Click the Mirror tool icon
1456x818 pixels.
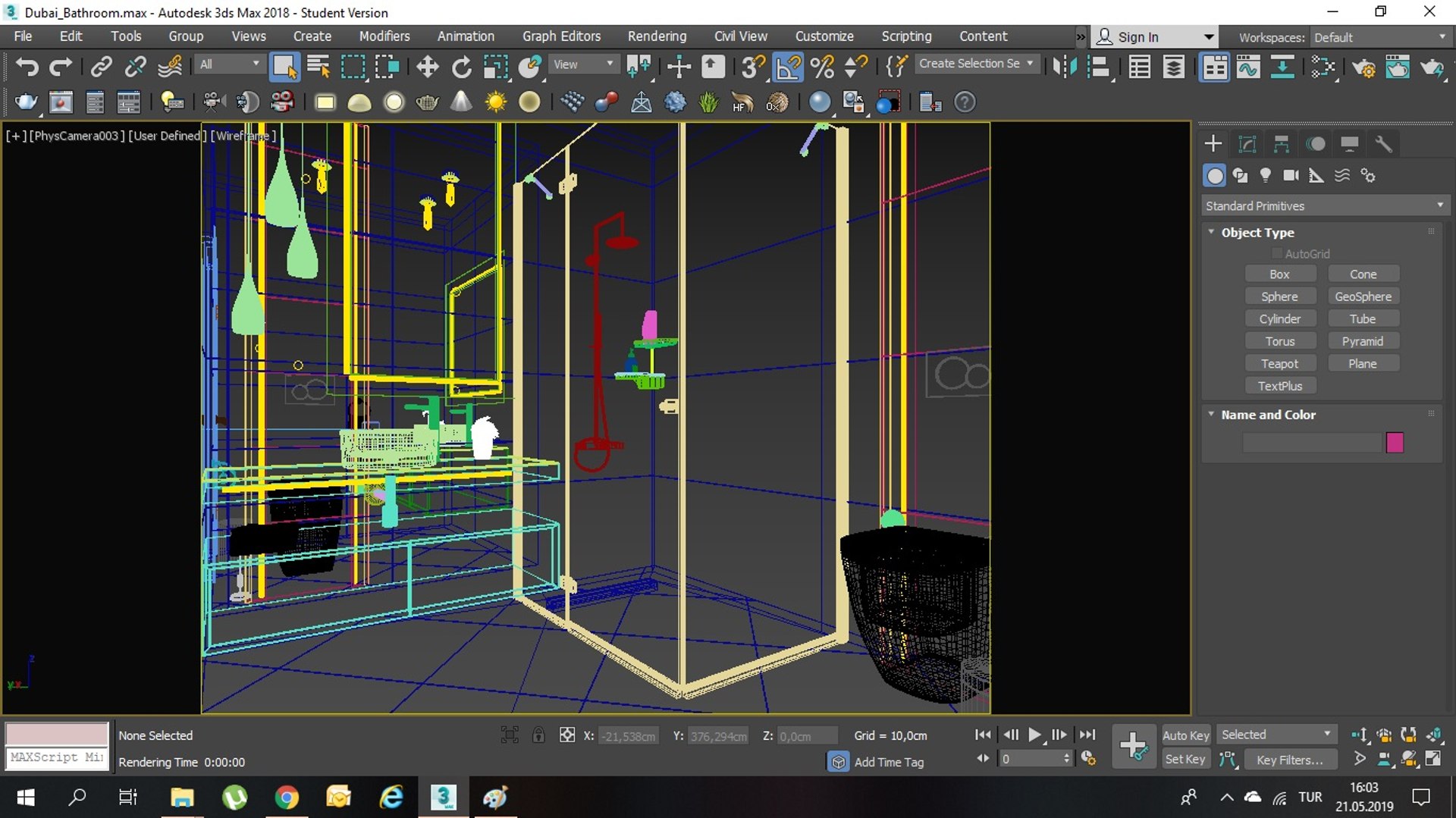[x=1065, y=67]
